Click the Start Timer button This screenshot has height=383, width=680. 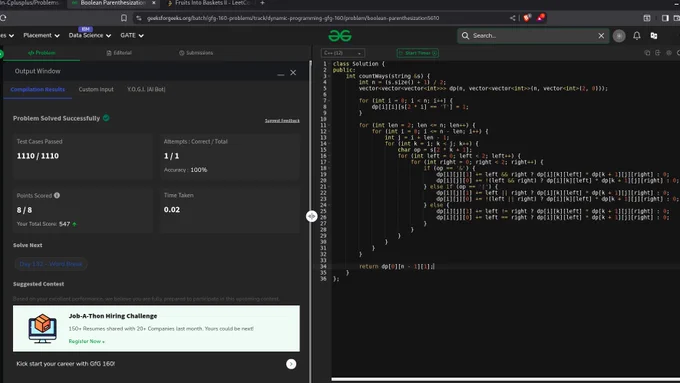[417, 53]
